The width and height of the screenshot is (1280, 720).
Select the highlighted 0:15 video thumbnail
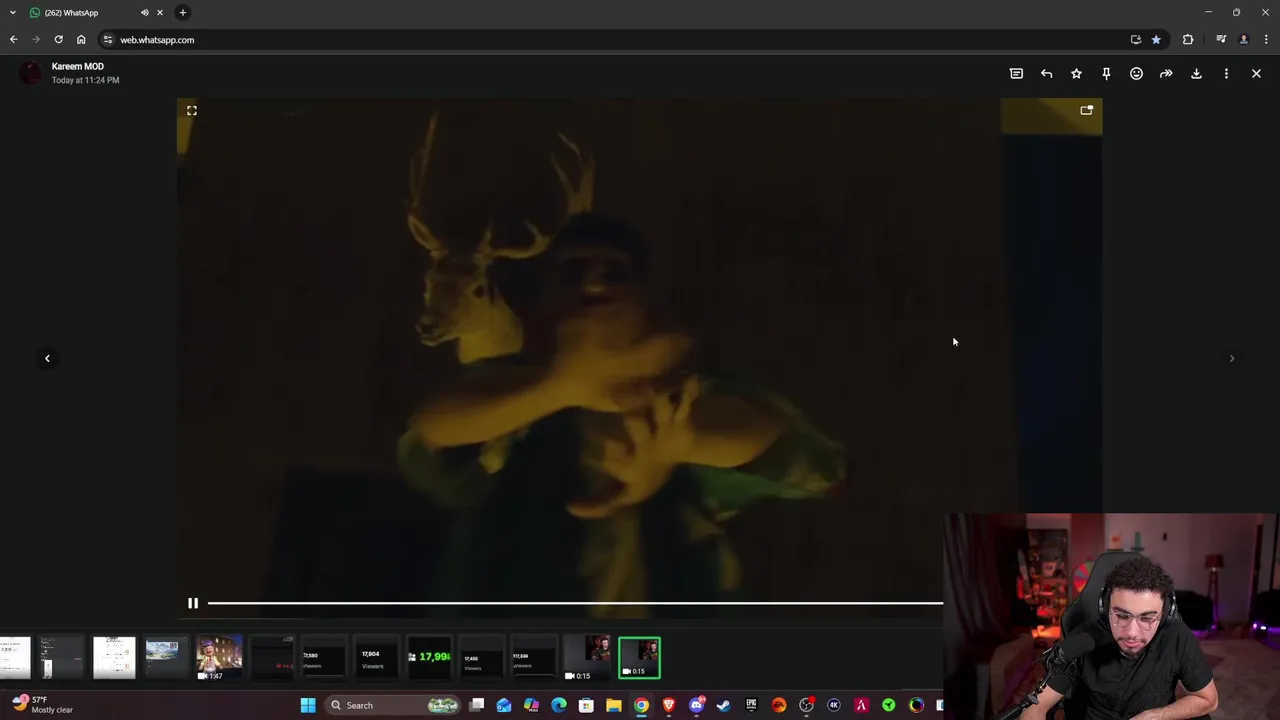pos(639,658)
